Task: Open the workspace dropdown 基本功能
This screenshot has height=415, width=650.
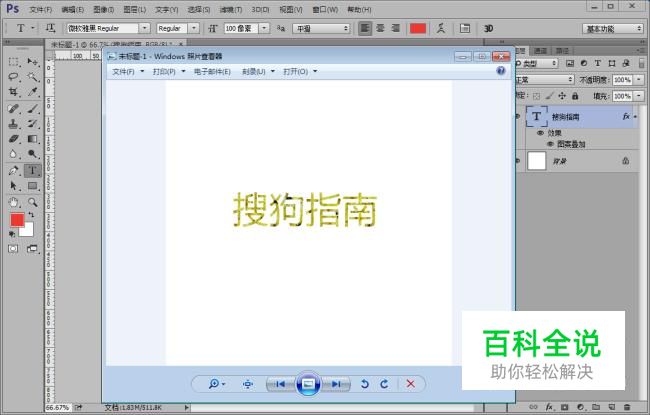Action: [612, 29]
